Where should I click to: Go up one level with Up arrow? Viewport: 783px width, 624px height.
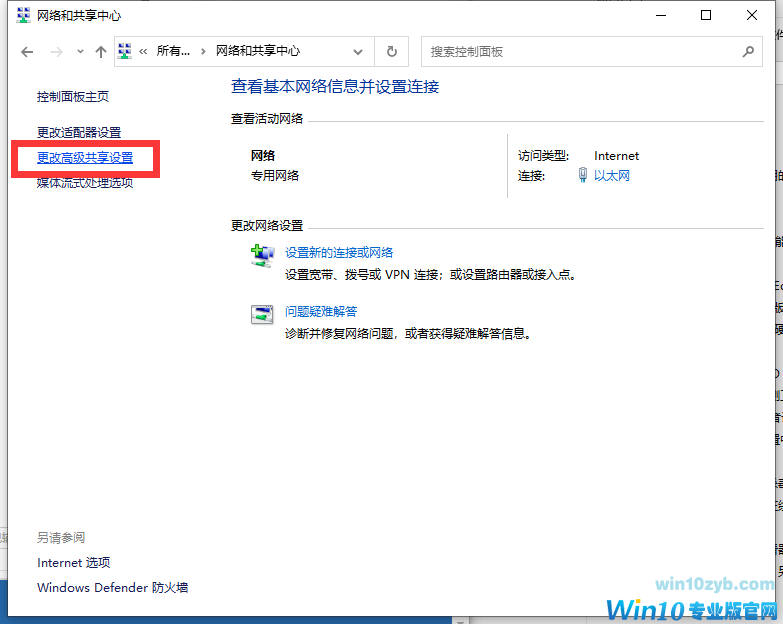pos(101,51)
